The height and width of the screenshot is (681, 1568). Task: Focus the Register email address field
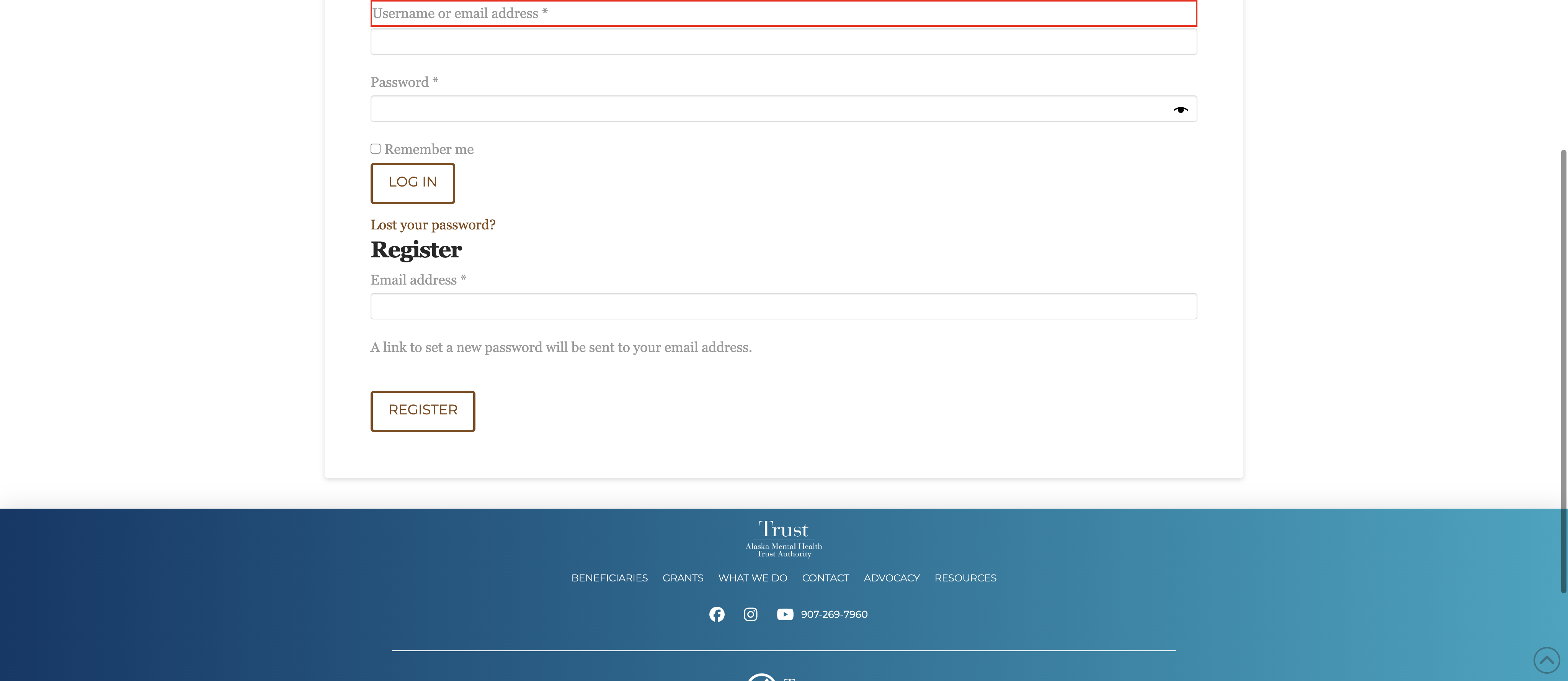783,306
